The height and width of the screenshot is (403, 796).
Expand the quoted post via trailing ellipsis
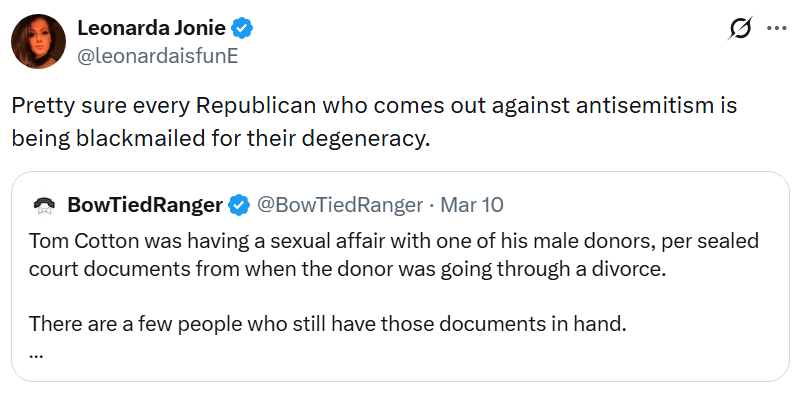pyautogui.click(x=37, y=350)
